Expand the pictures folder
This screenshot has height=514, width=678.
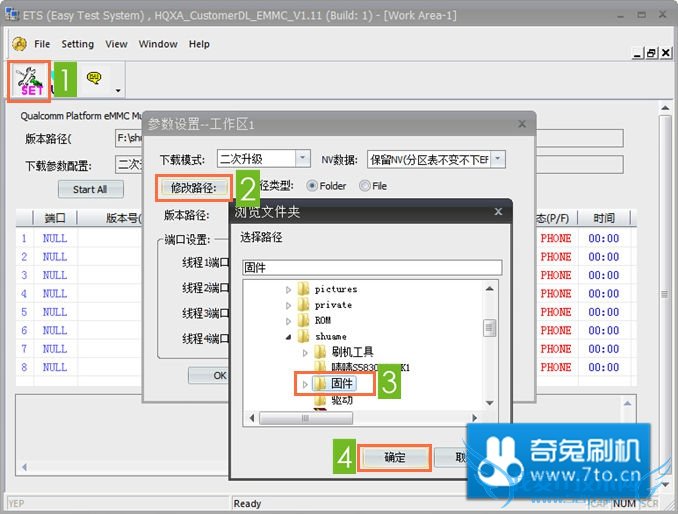(288, 290)
